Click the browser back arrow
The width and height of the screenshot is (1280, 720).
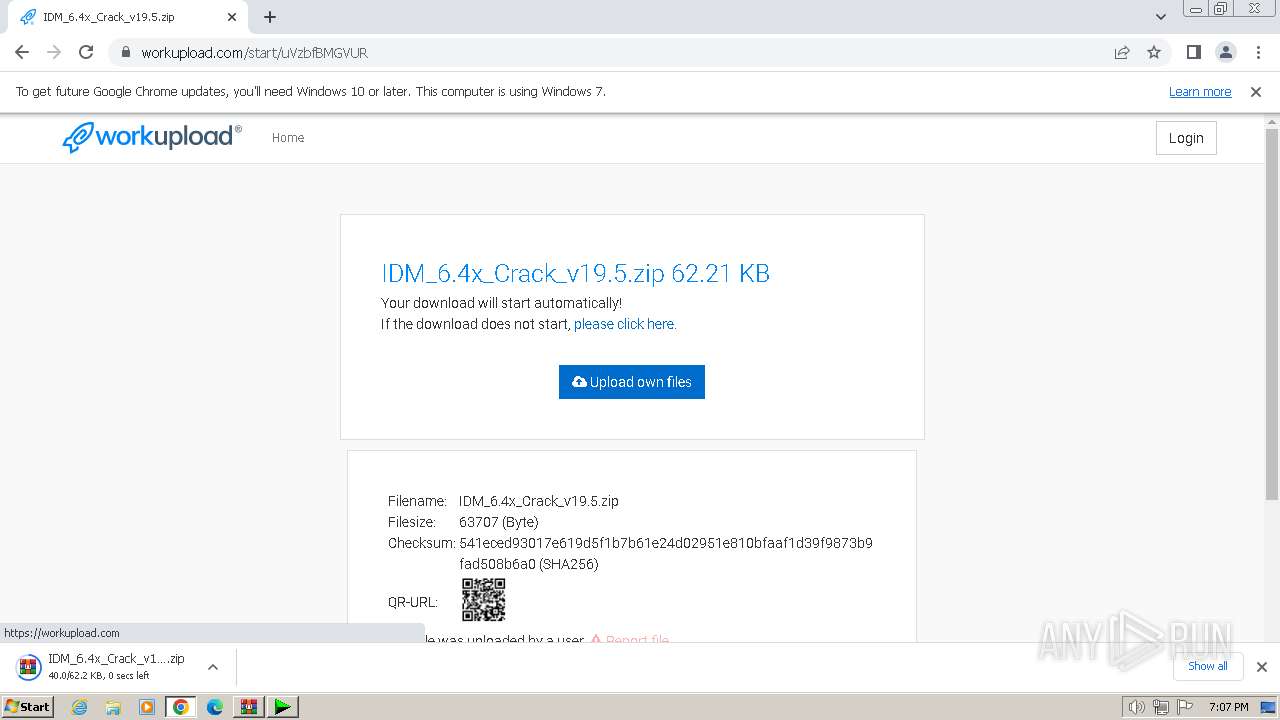[x=22, y=53]
